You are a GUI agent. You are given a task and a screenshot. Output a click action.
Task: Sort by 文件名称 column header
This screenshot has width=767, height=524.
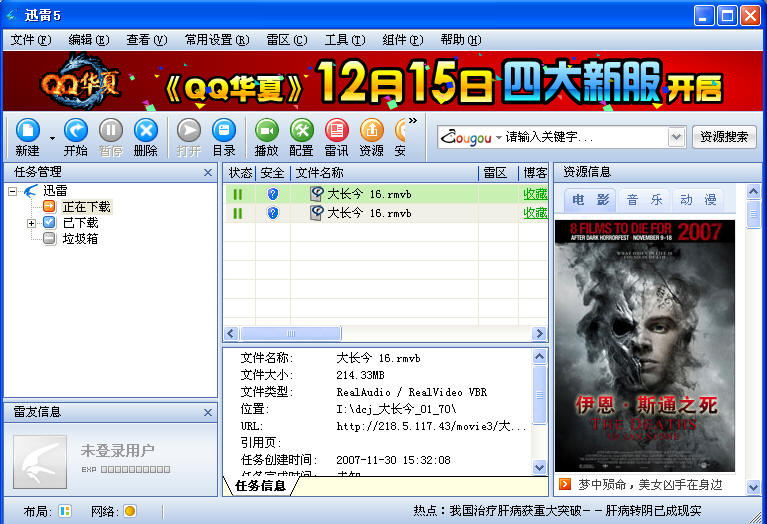click(x=384, y=173)
